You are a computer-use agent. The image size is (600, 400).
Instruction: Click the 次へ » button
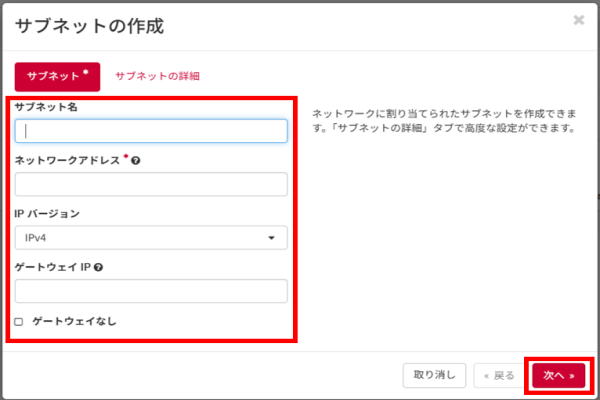(558, 376)
